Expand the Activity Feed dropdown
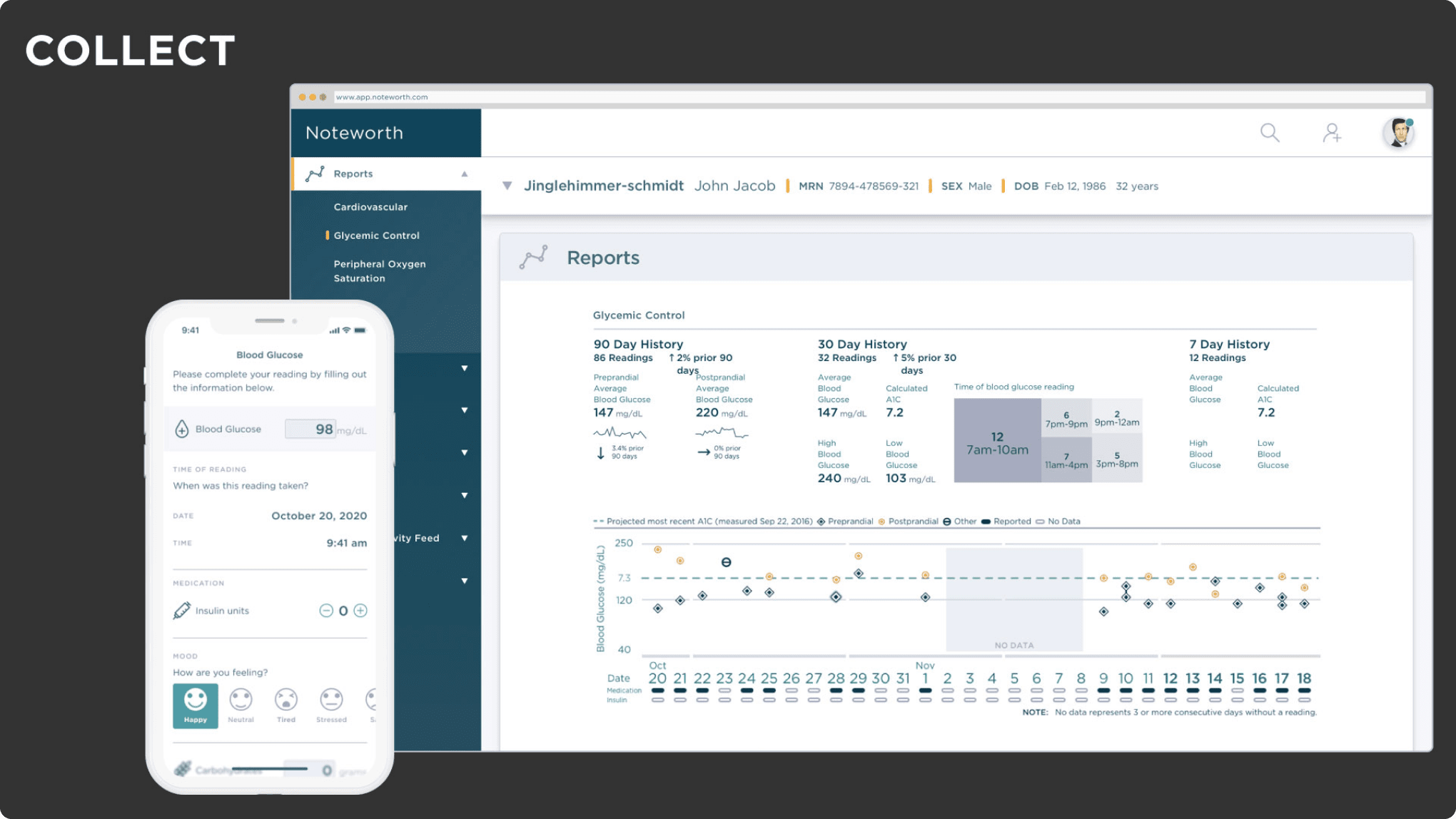This screenshot has height=819, width=1456. pos(465,538)
